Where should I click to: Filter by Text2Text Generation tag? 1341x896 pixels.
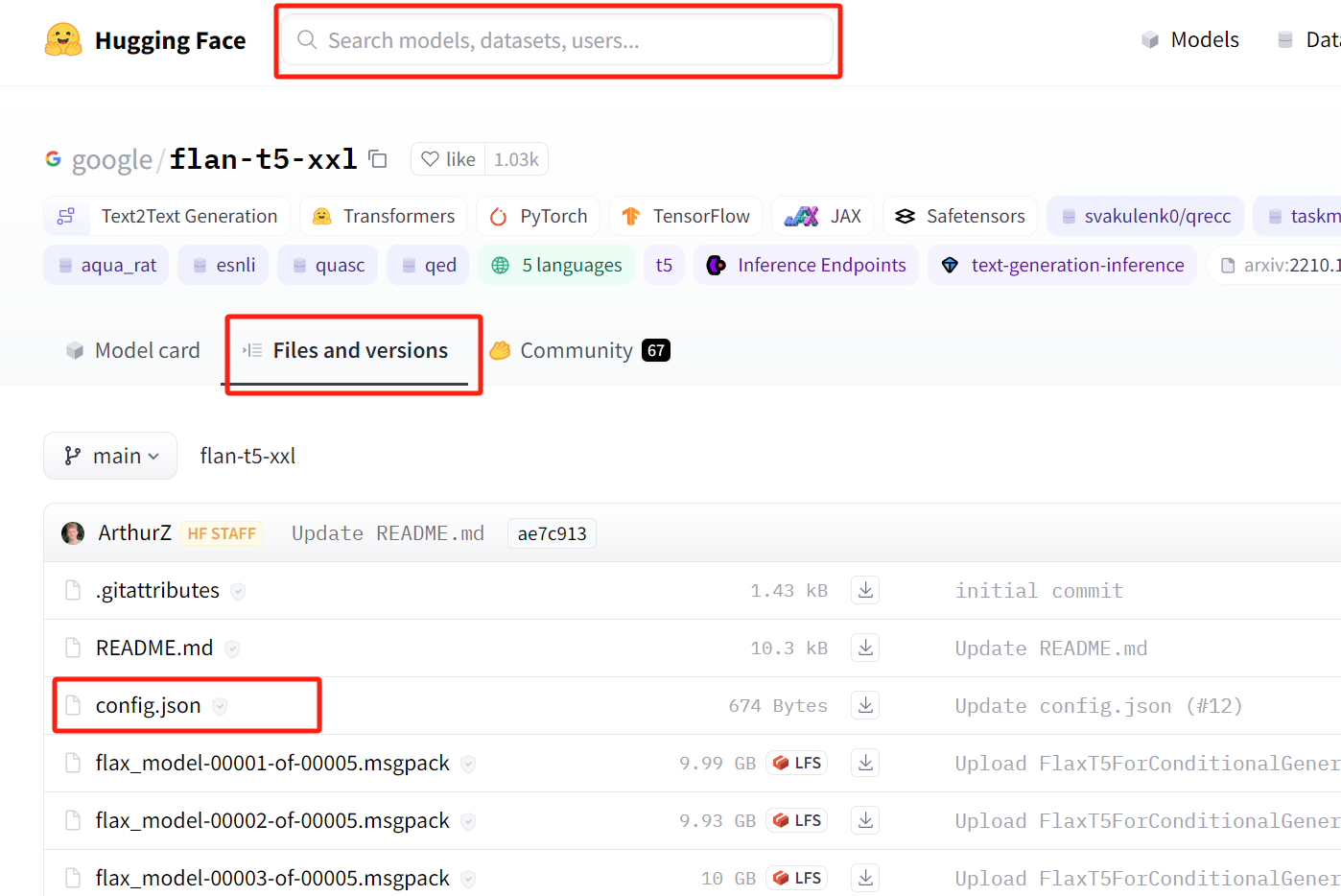(x=167, y=217)
